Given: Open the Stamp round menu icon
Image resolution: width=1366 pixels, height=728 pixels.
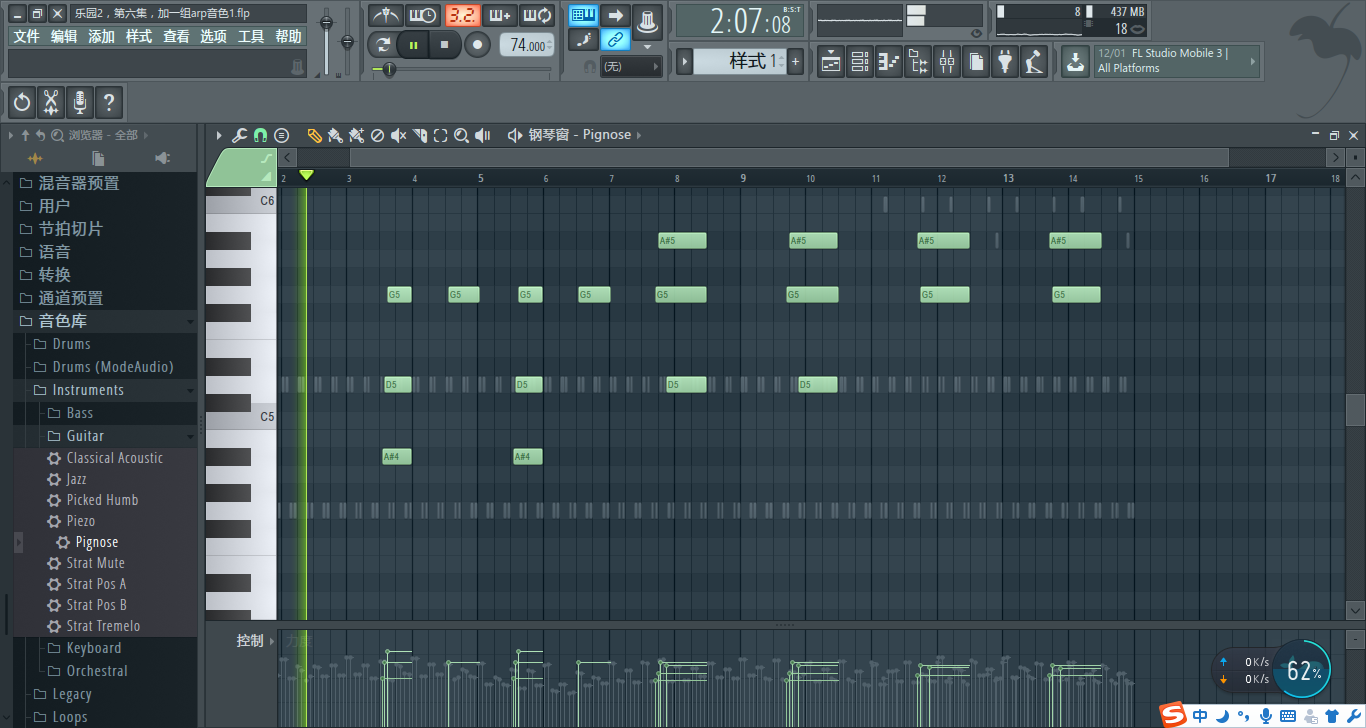Looking at the screenshot, I should [282, 135].
